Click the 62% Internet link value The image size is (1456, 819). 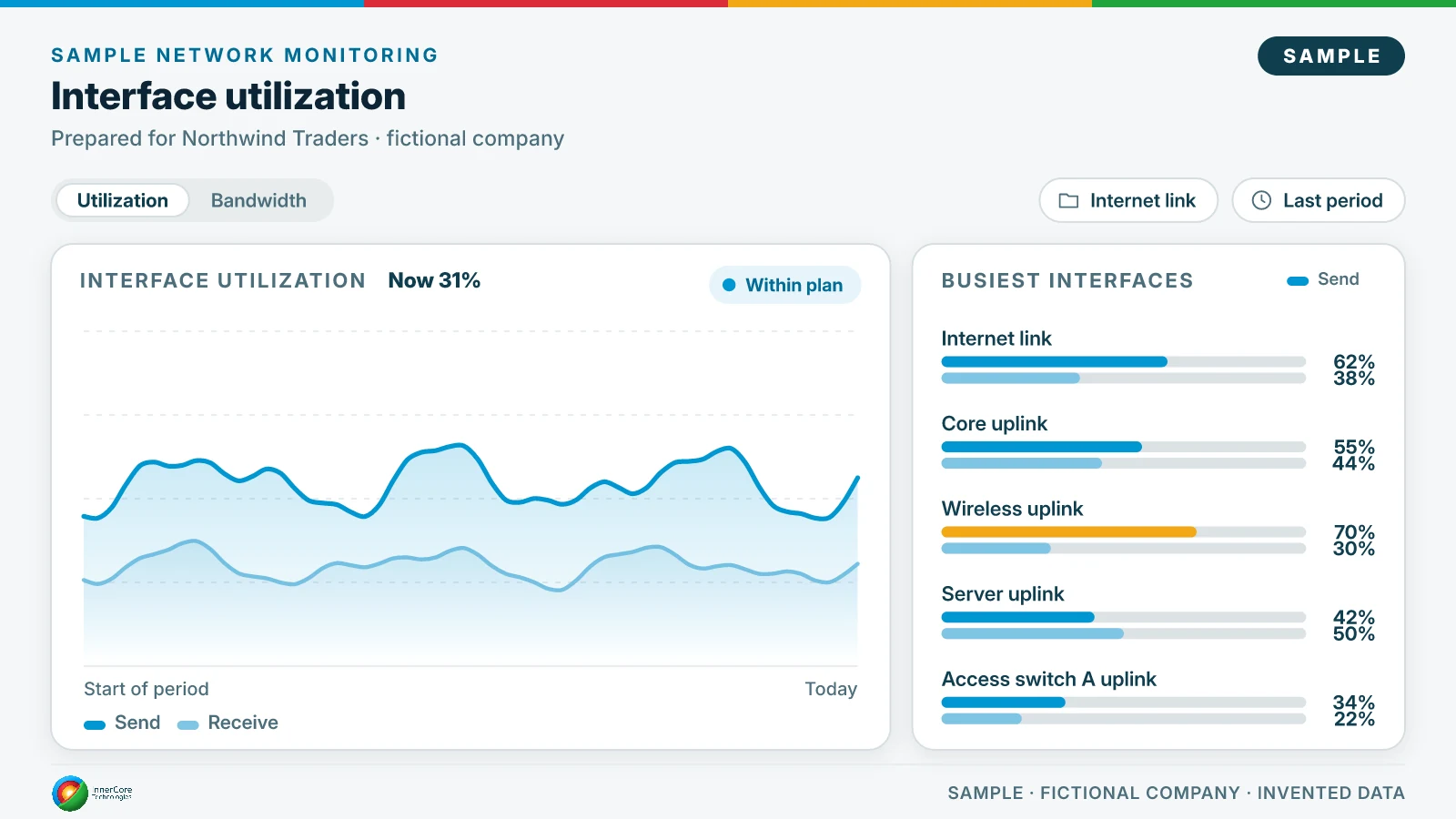point(1354,362)
